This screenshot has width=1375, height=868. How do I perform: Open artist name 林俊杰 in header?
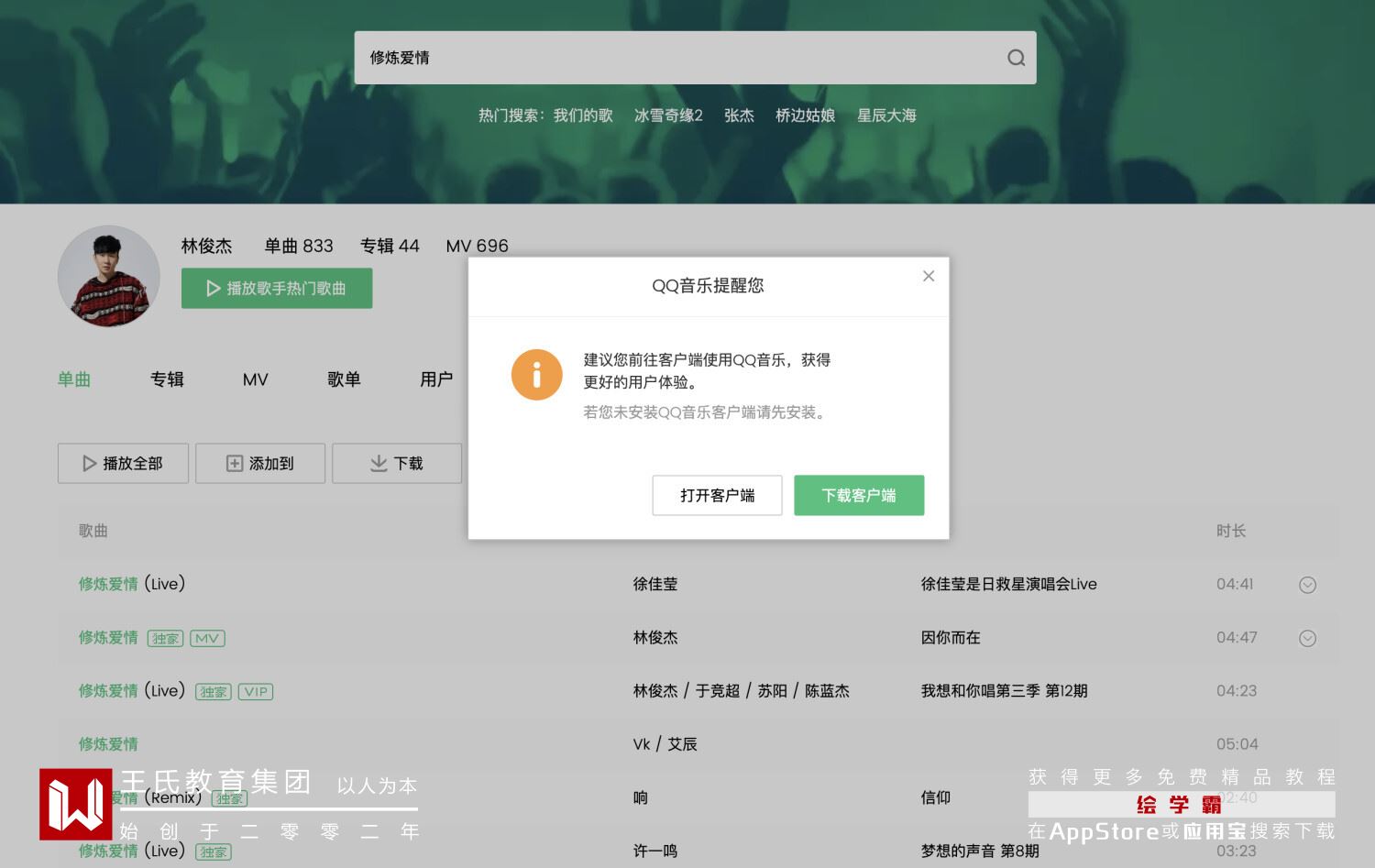tap(206, 246)
